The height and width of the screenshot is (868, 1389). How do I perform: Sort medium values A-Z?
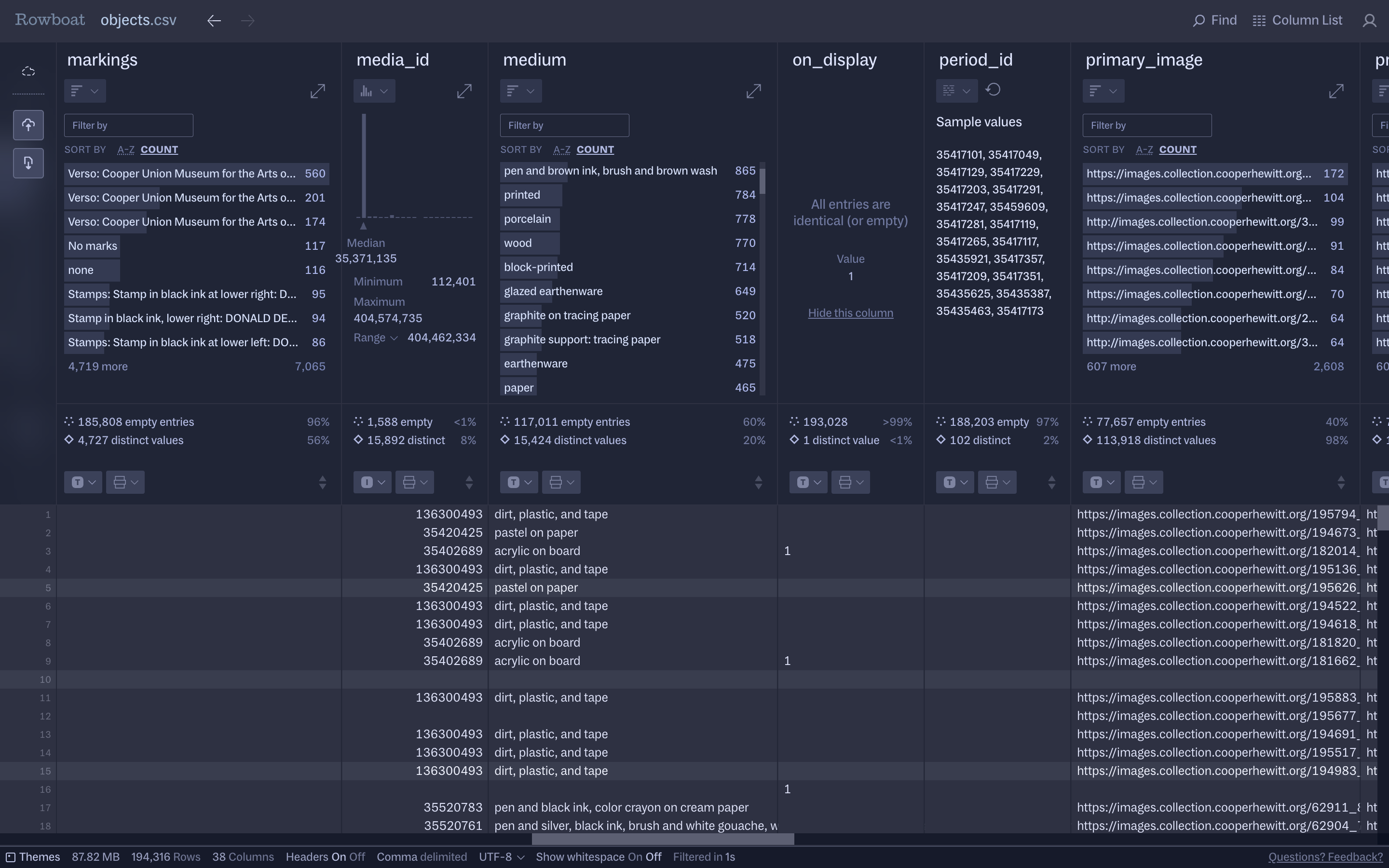pos(561,150)
